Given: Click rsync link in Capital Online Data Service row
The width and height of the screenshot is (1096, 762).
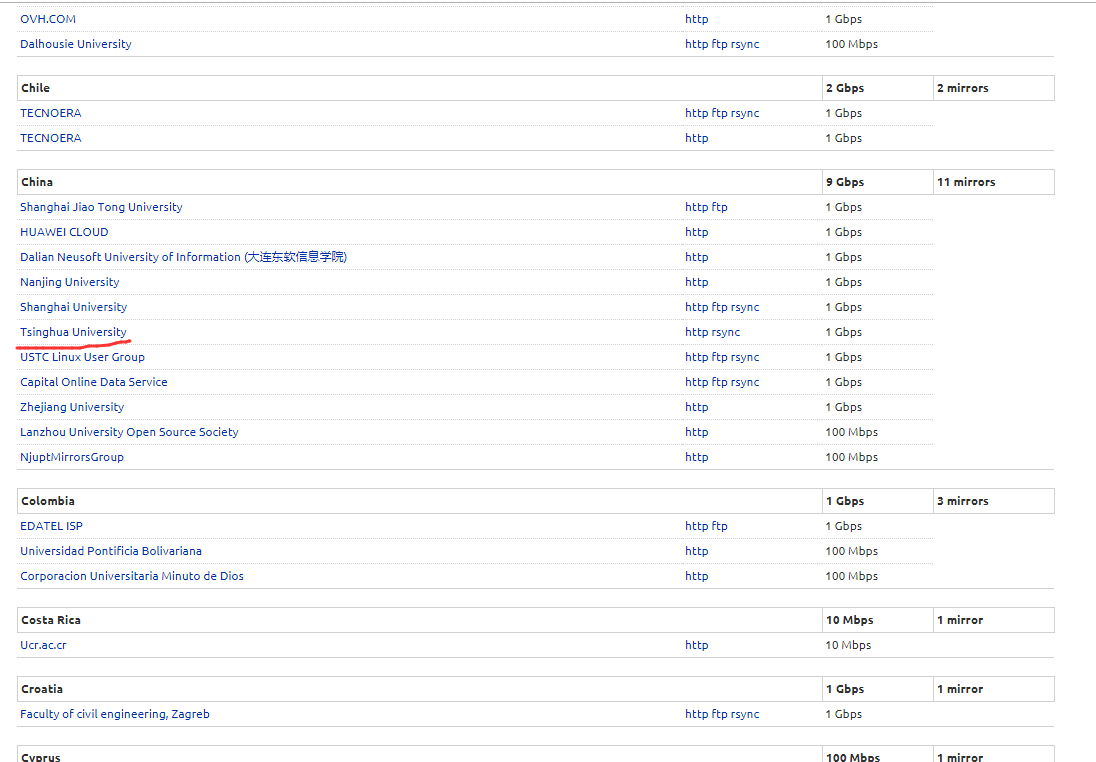Looking at the screenshot, I should 745,382.
